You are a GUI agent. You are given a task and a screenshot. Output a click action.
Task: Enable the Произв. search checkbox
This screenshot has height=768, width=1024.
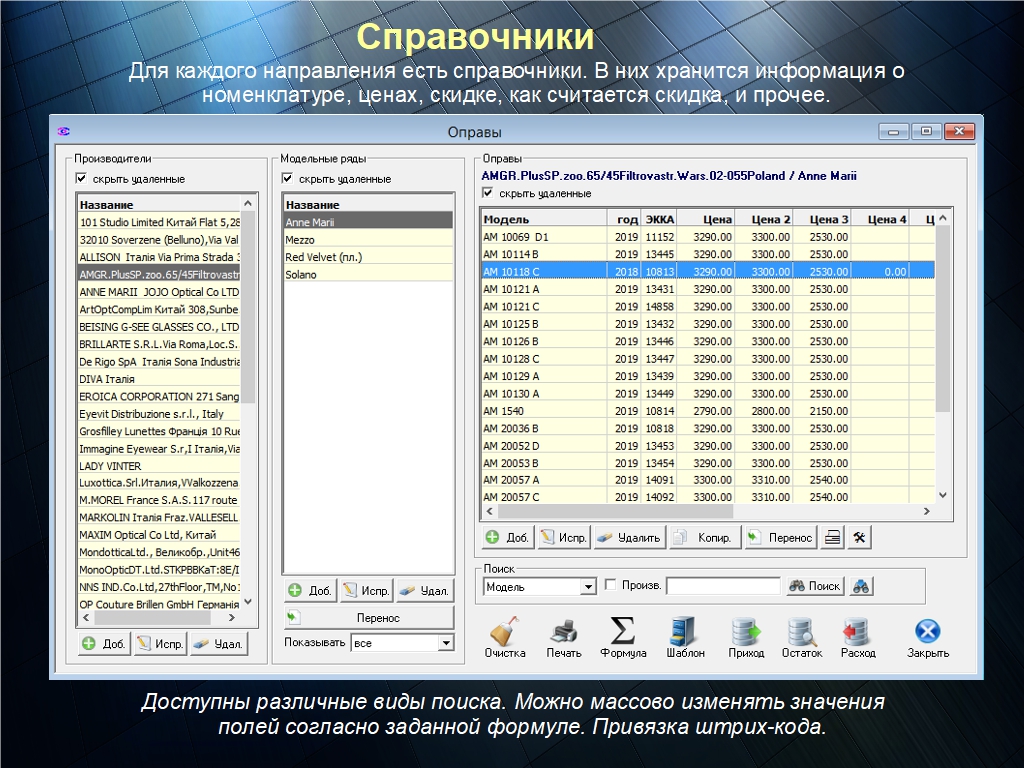point(610,586)
